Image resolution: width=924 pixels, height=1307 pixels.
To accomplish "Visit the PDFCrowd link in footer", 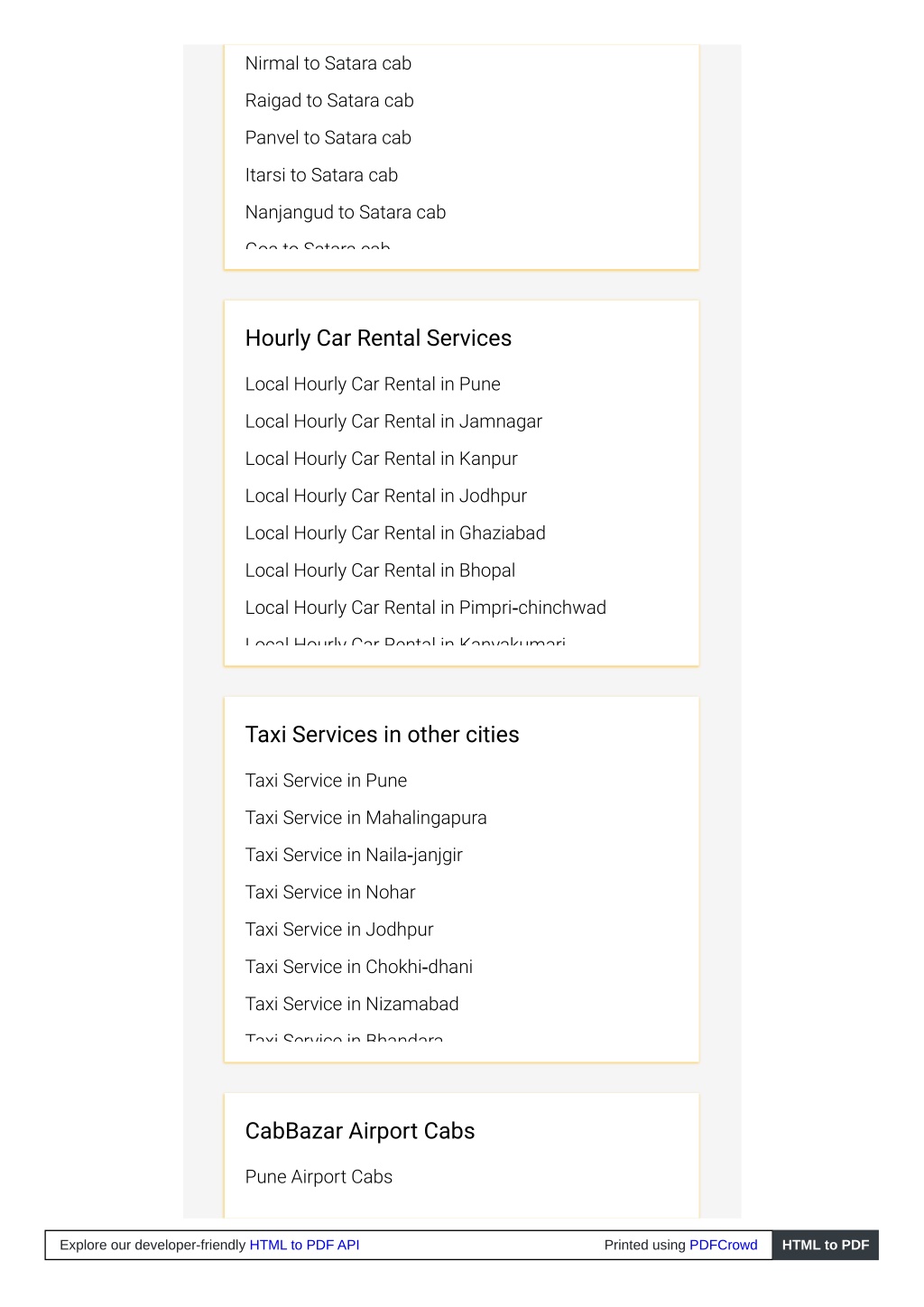I will coord(723,1245).
